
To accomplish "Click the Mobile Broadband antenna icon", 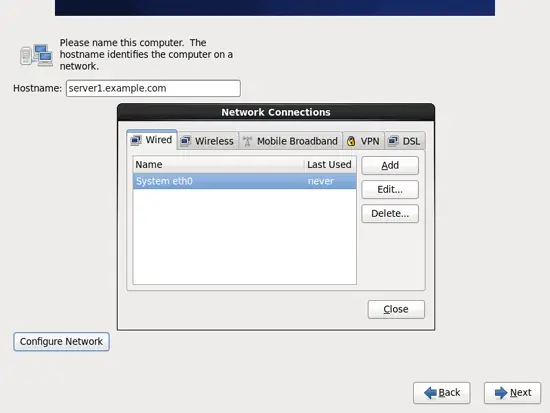I will tap(247, 141).
